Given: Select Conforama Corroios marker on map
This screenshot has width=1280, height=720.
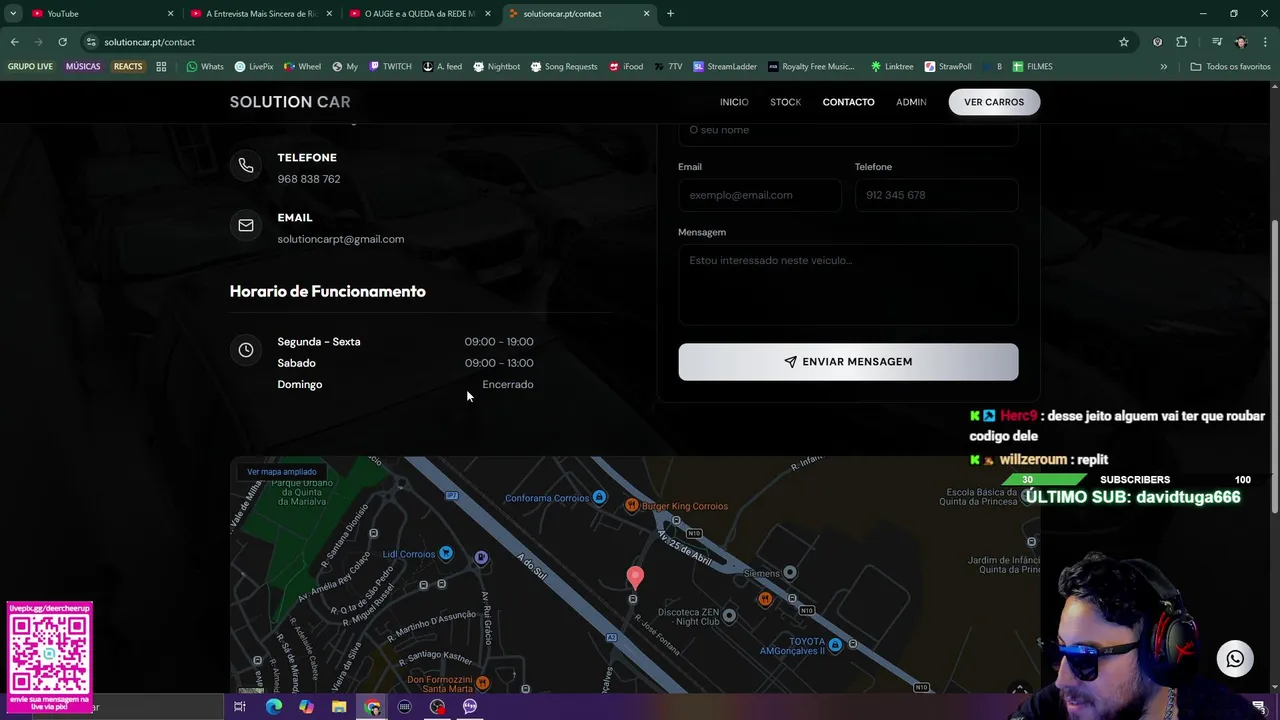Looking at the screenshot, I should tap(599, 498).
